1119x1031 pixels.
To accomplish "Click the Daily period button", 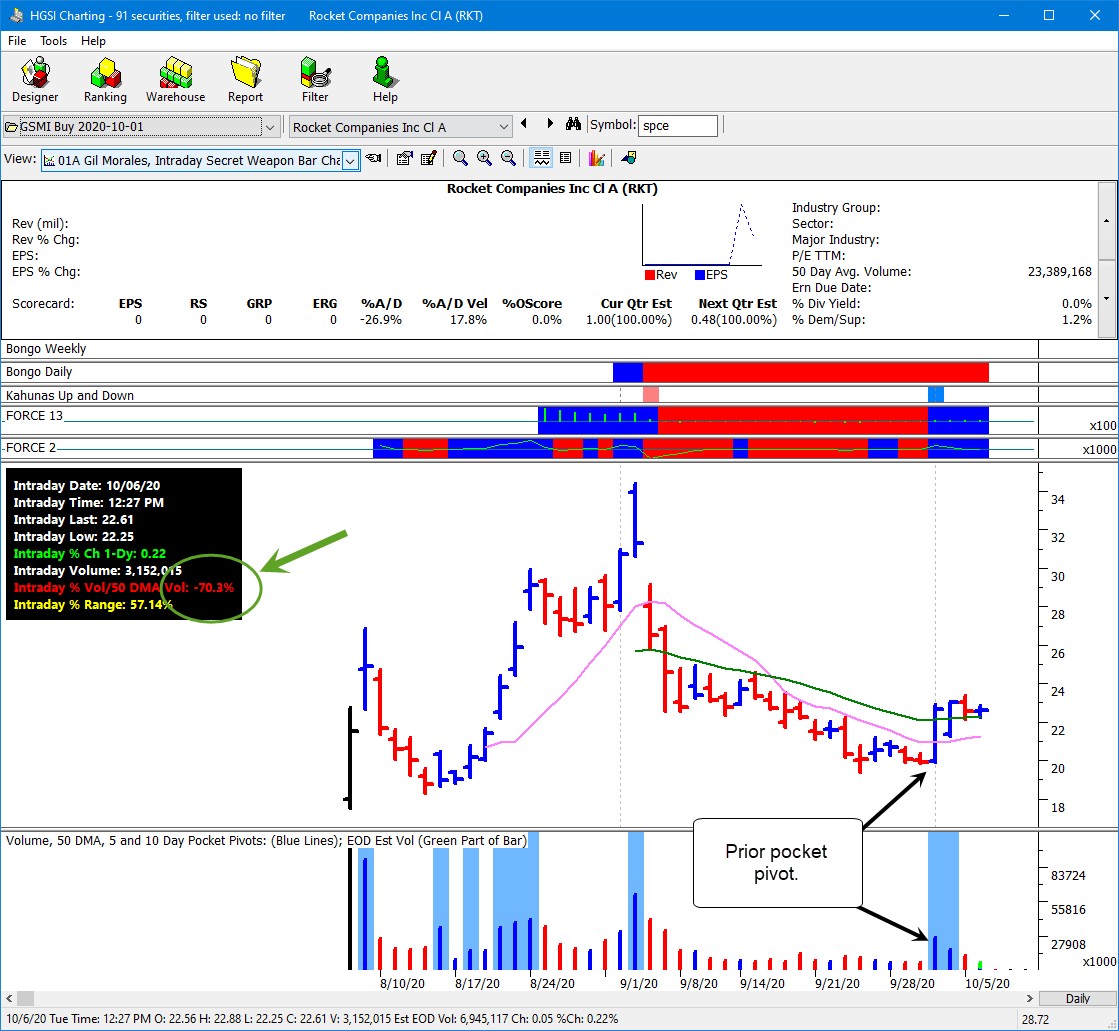I will (1078, 998).
